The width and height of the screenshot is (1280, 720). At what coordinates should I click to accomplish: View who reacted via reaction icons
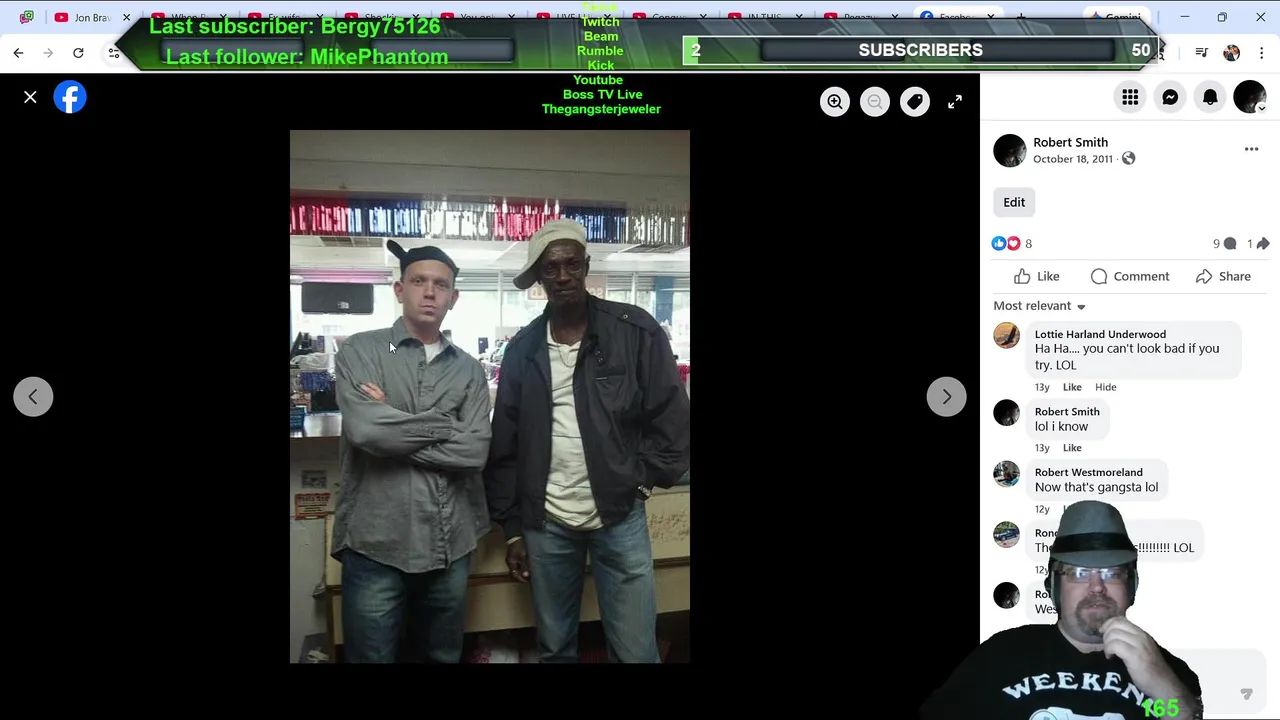(1005, 244)
